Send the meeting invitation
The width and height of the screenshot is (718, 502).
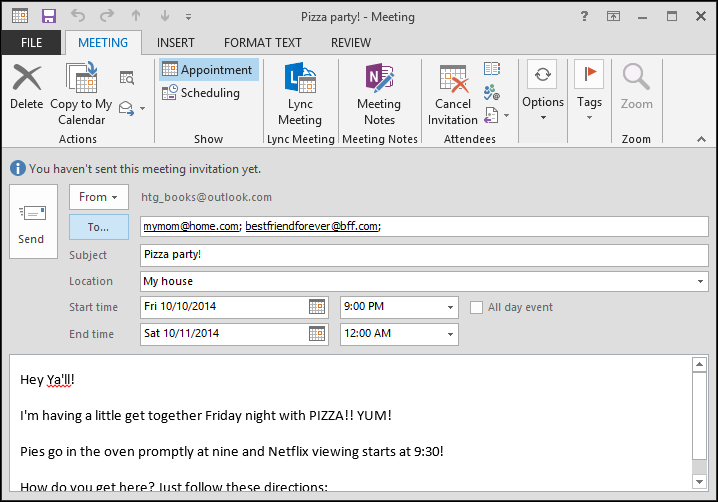tap(33, 221)
